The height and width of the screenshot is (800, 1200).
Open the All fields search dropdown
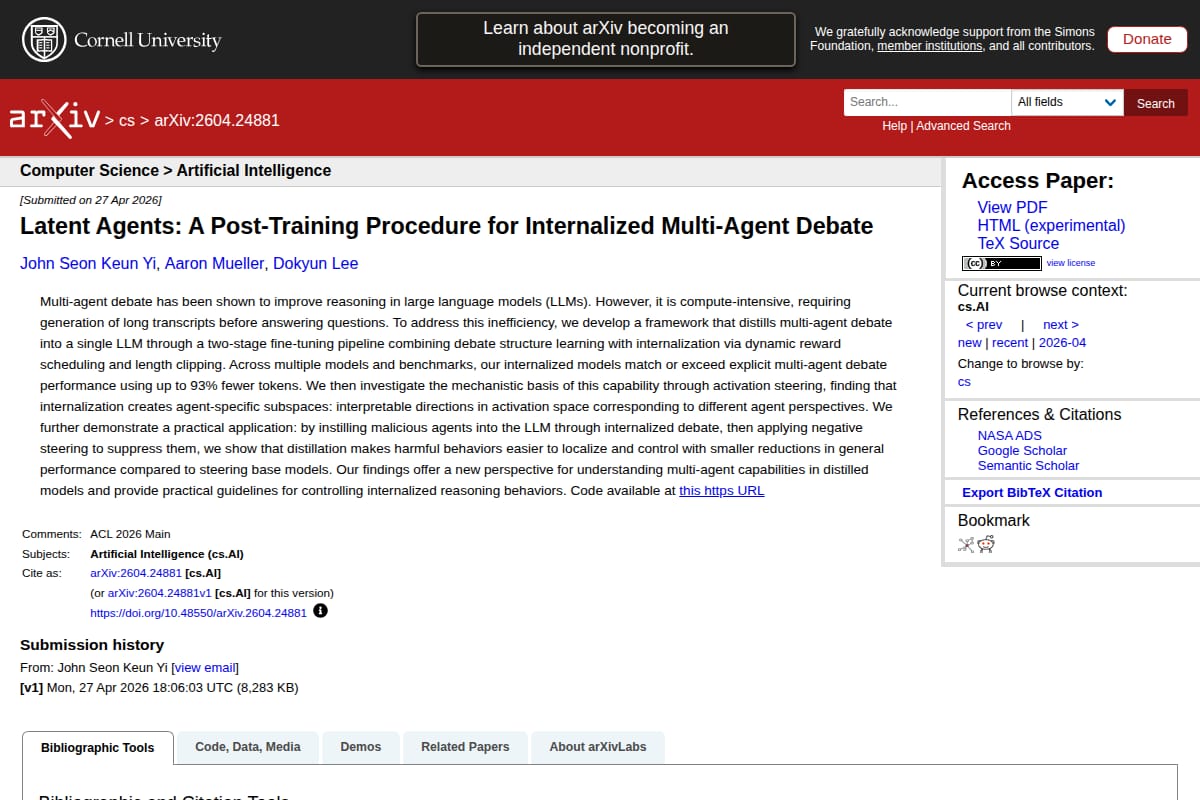tap(1067, 102)
